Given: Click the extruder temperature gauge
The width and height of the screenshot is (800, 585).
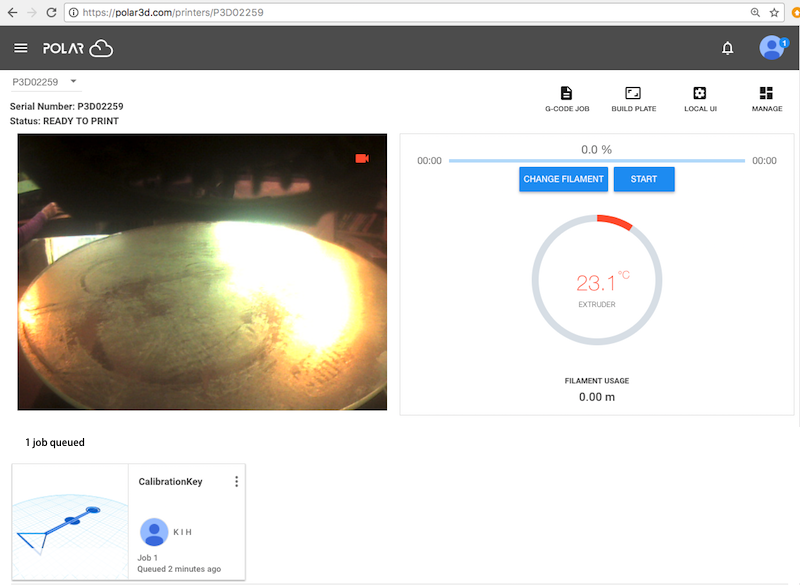Looking at the screenshot, I should [x=597, y=279].
